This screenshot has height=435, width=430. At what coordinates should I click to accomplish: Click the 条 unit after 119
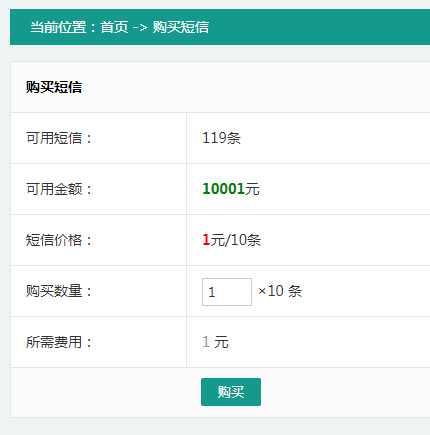pos(234,138)
